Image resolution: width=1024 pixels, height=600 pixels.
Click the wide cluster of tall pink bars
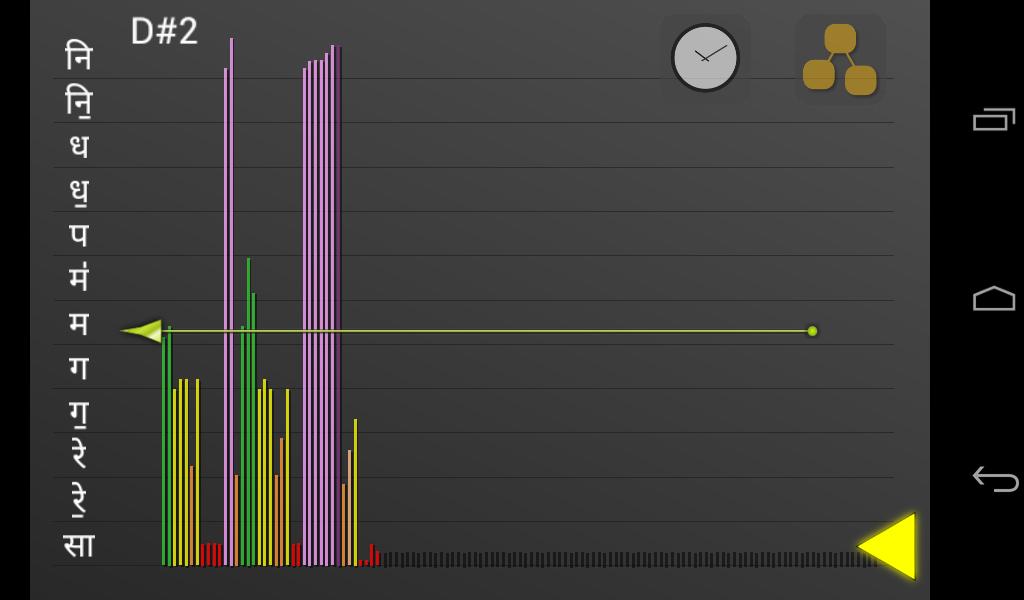click(x=322, y=300)
